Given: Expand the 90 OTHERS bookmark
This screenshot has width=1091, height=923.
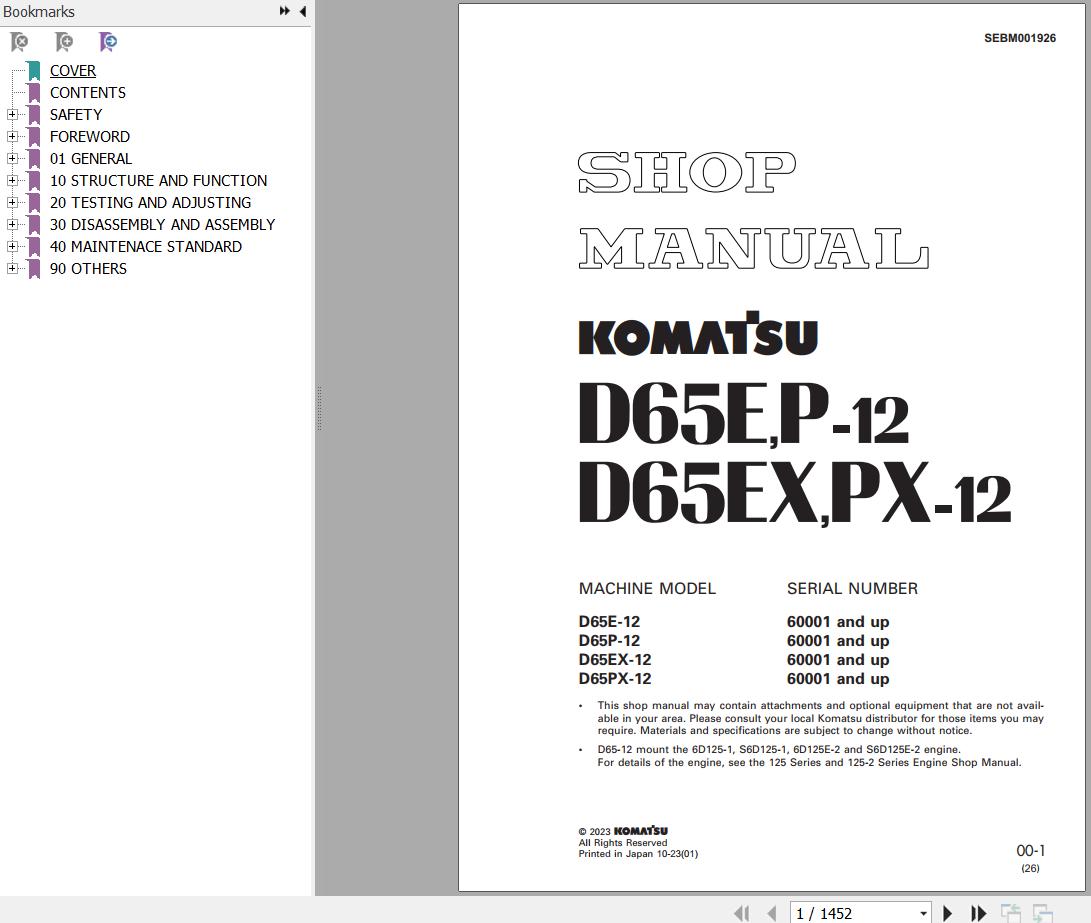Looking at the screenshot, I should coord(12,268).
